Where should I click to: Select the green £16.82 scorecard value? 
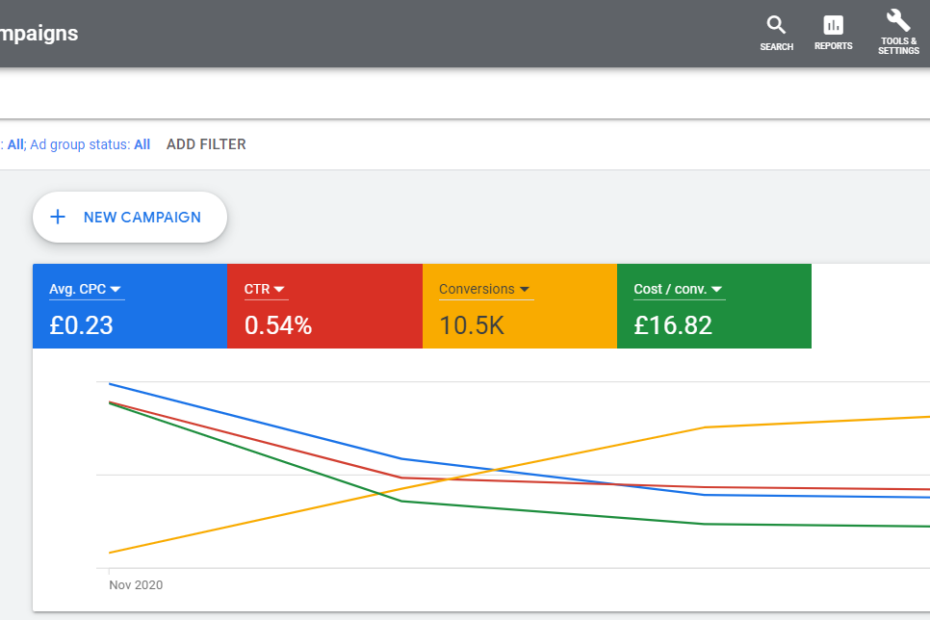tap(673, 325)
